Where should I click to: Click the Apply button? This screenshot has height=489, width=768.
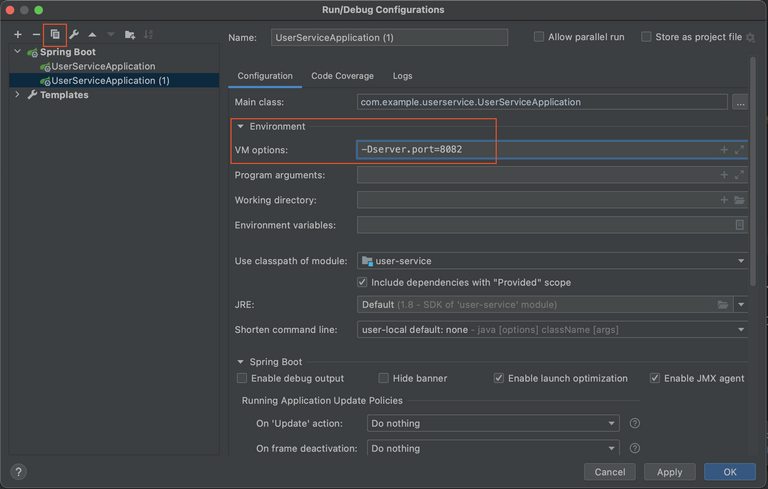(670, 472)
